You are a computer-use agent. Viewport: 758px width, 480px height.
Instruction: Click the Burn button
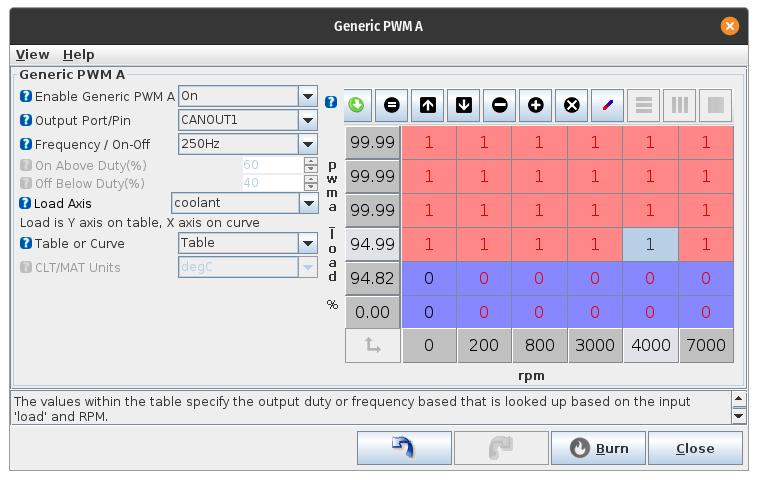[x=598, y=448]
